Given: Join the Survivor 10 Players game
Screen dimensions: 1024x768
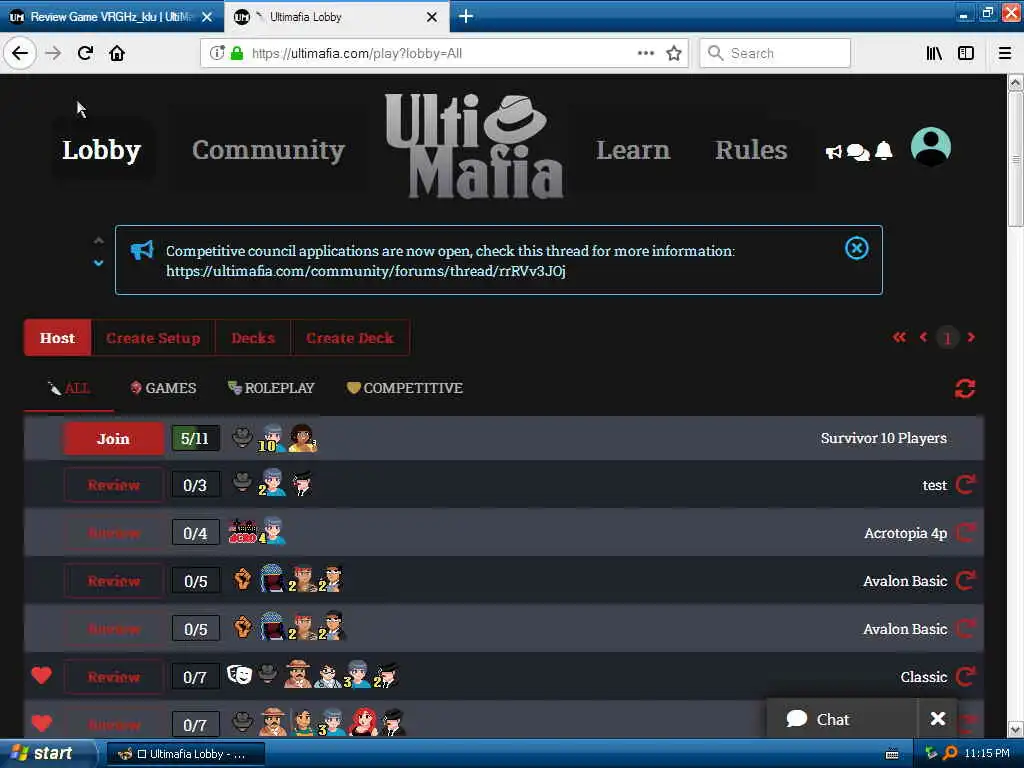Looking at the screenshot, I should pos(114,438).
